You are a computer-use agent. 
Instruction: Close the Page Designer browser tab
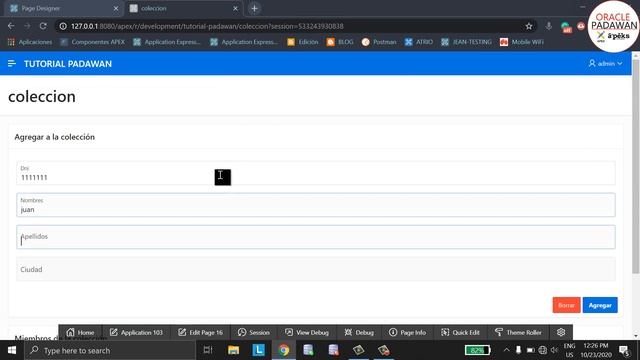tap(116, 8)
